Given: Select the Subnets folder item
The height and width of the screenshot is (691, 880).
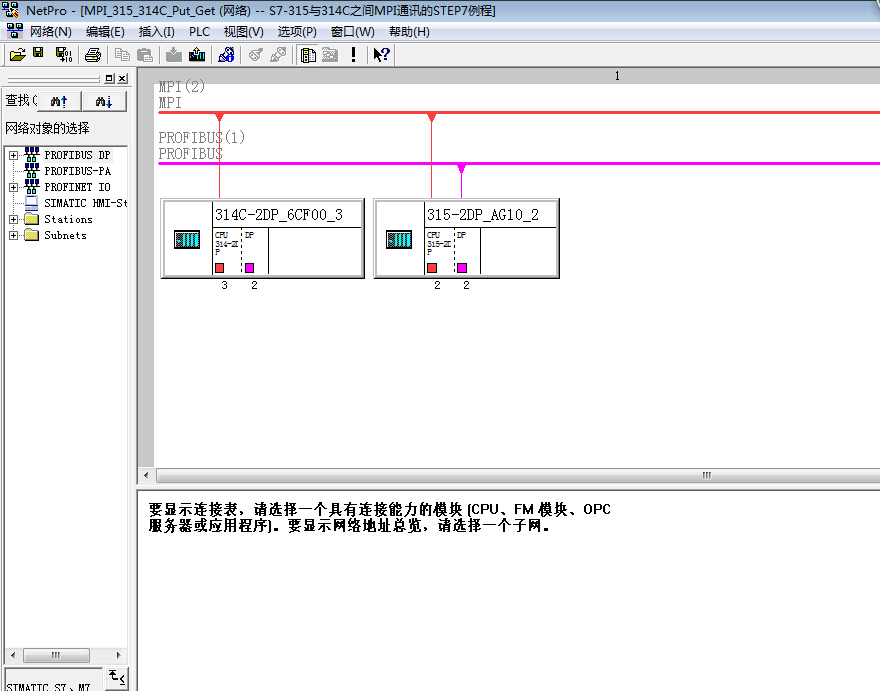Looking at the screenshot, I should [66, 235].
